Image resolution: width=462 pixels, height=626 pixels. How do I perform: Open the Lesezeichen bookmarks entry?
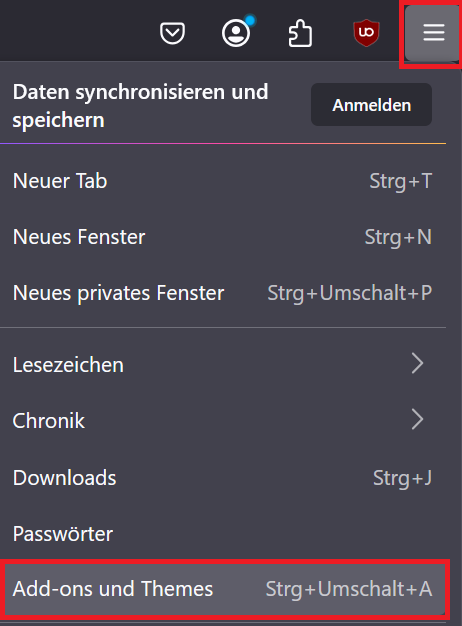(223, 364)
